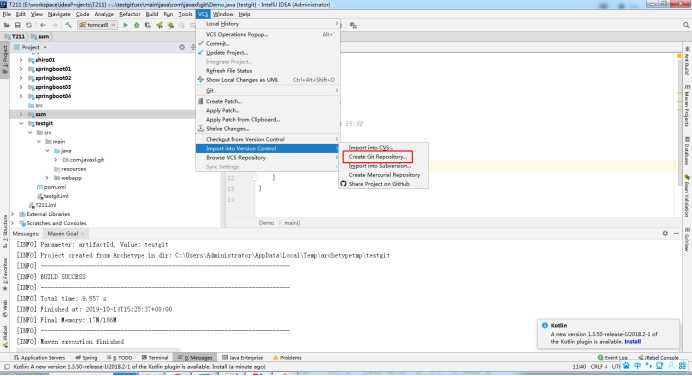
Task: Open the Java Enterprise tool tab
Action: pos(243,357)
